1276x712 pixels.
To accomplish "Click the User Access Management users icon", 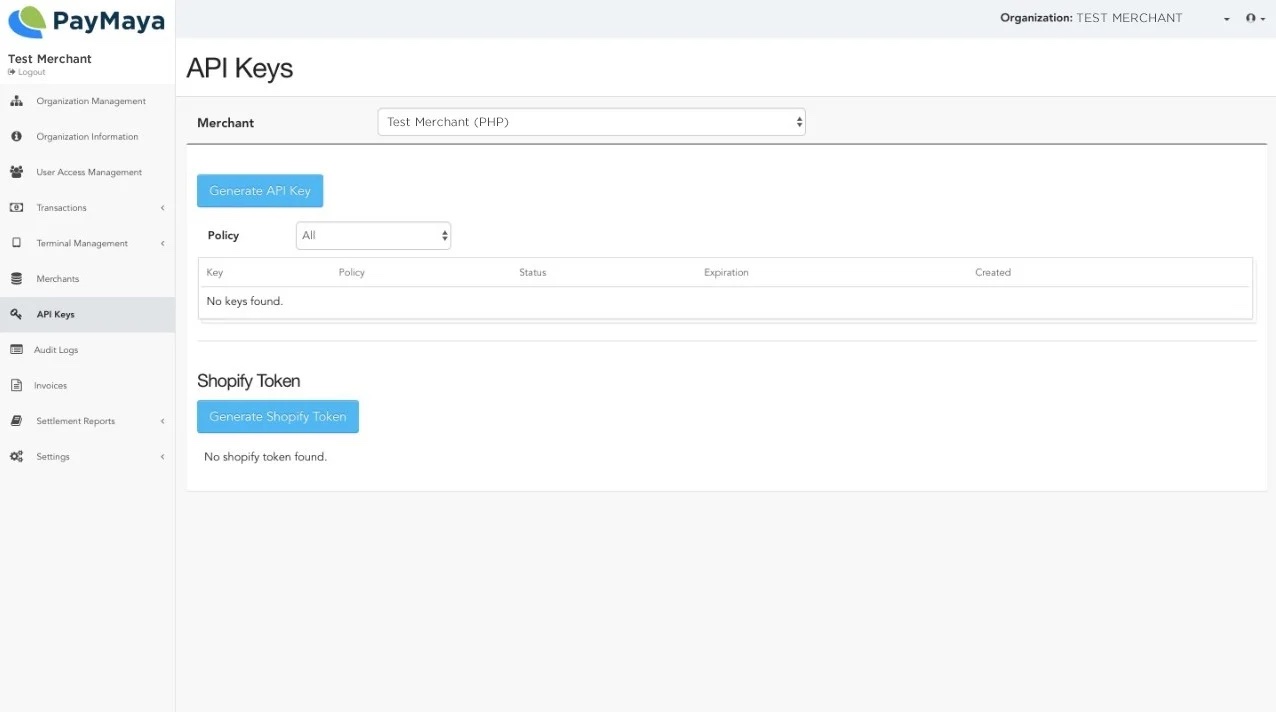I will [x=16, y=172].
